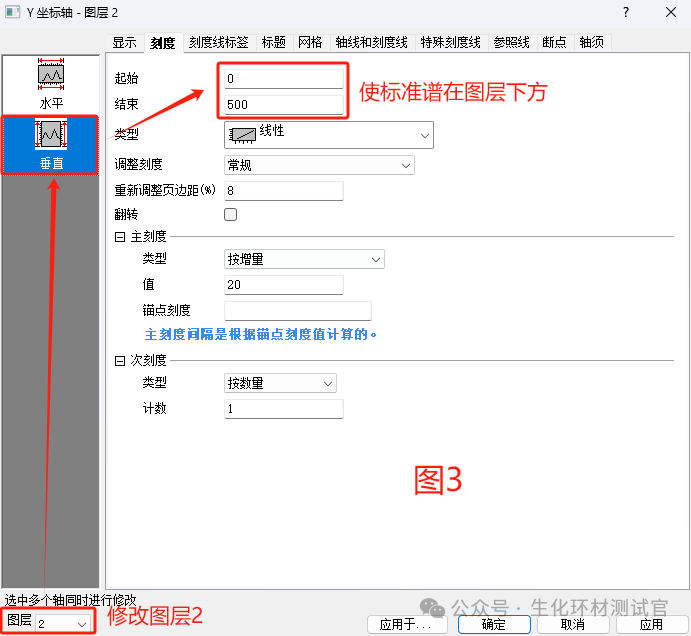Click the 确定 button
The height and width of the screenshot is (636, 691).
click(494, 624)
